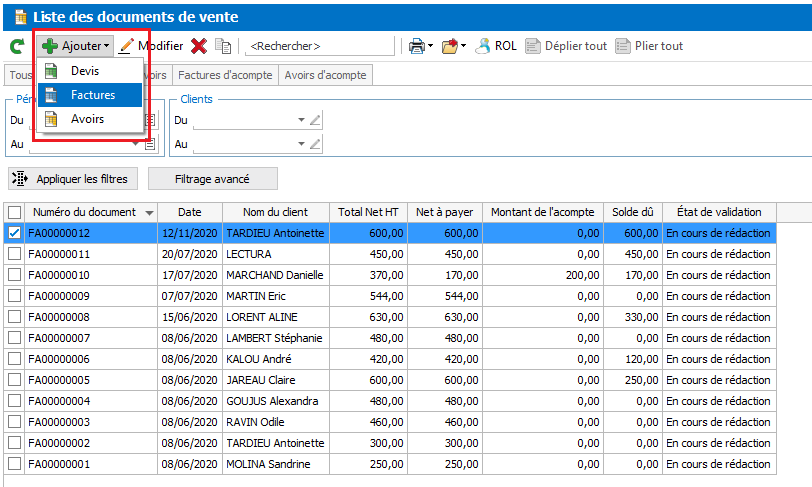Open the Ajouter dropdown arrow
This screenshot has height=487, width=812.
(107, 46)
